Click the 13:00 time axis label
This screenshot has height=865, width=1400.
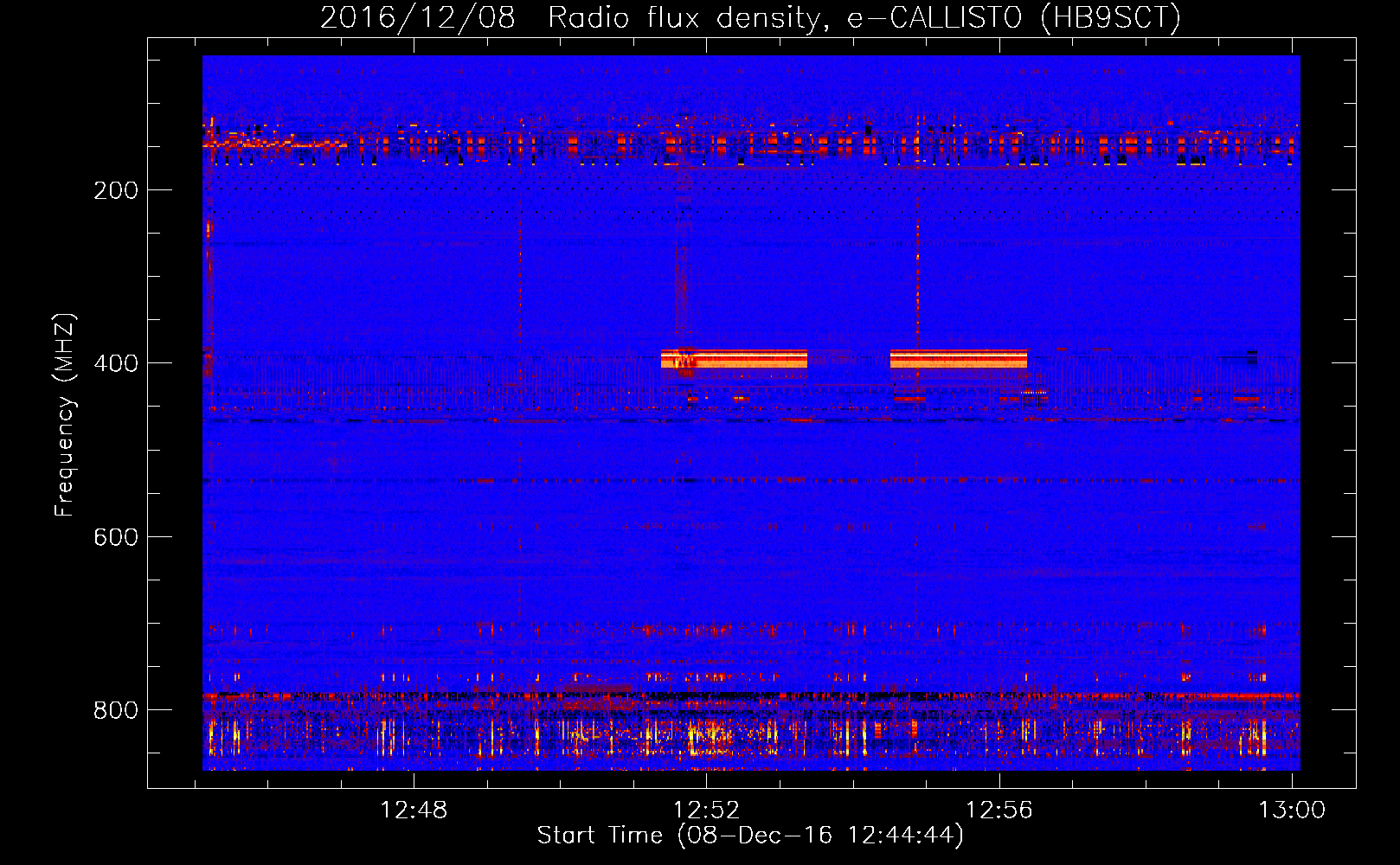click(x=1292, y=811)
